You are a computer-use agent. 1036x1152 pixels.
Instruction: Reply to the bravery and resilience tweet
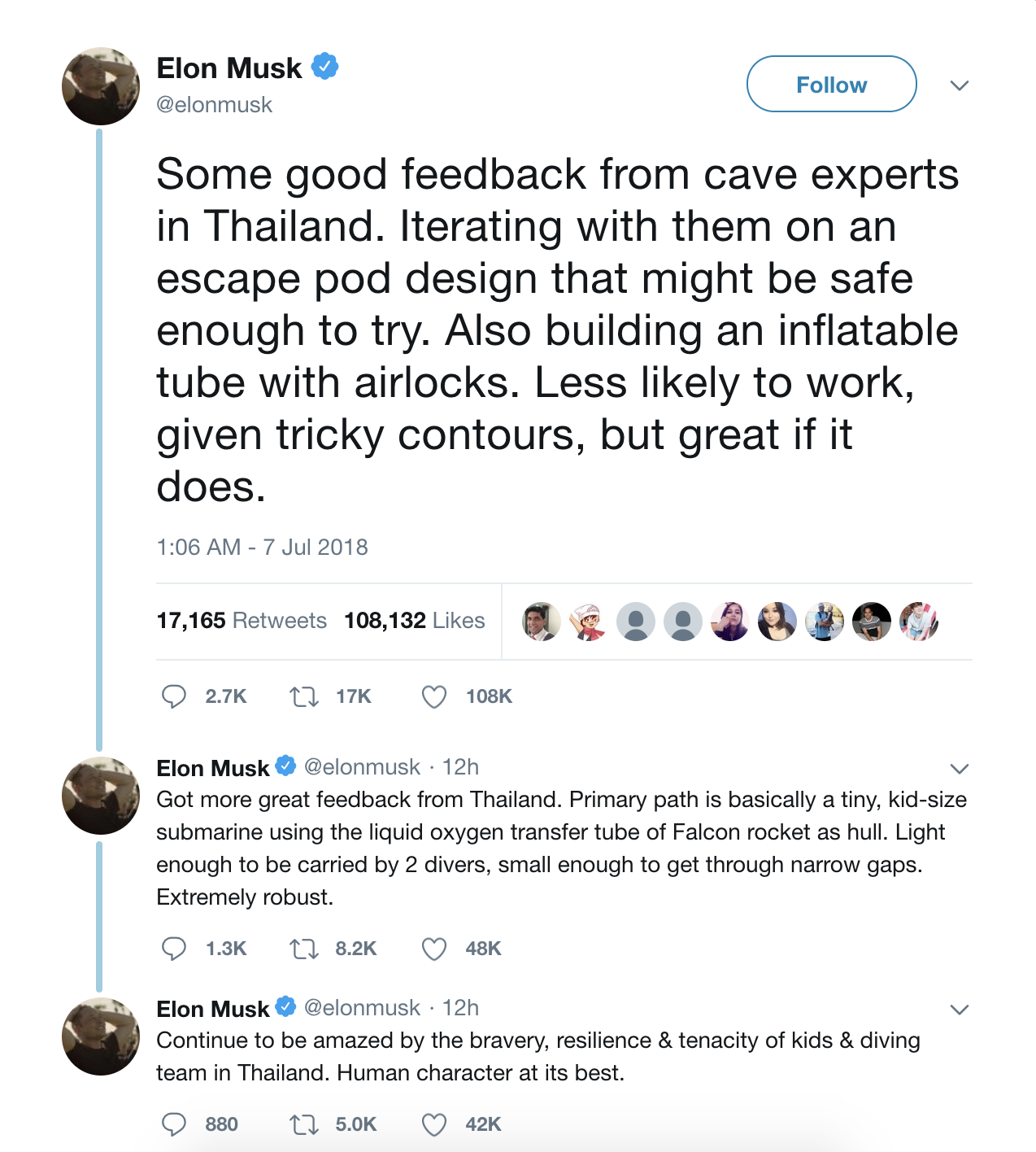(174, 1124)
